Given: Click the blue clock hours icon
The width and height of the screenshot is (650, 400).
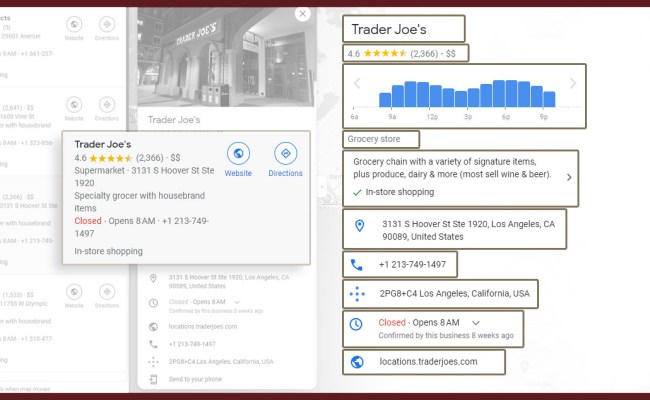Looking at the screenshot, I should tap(356, 324).
